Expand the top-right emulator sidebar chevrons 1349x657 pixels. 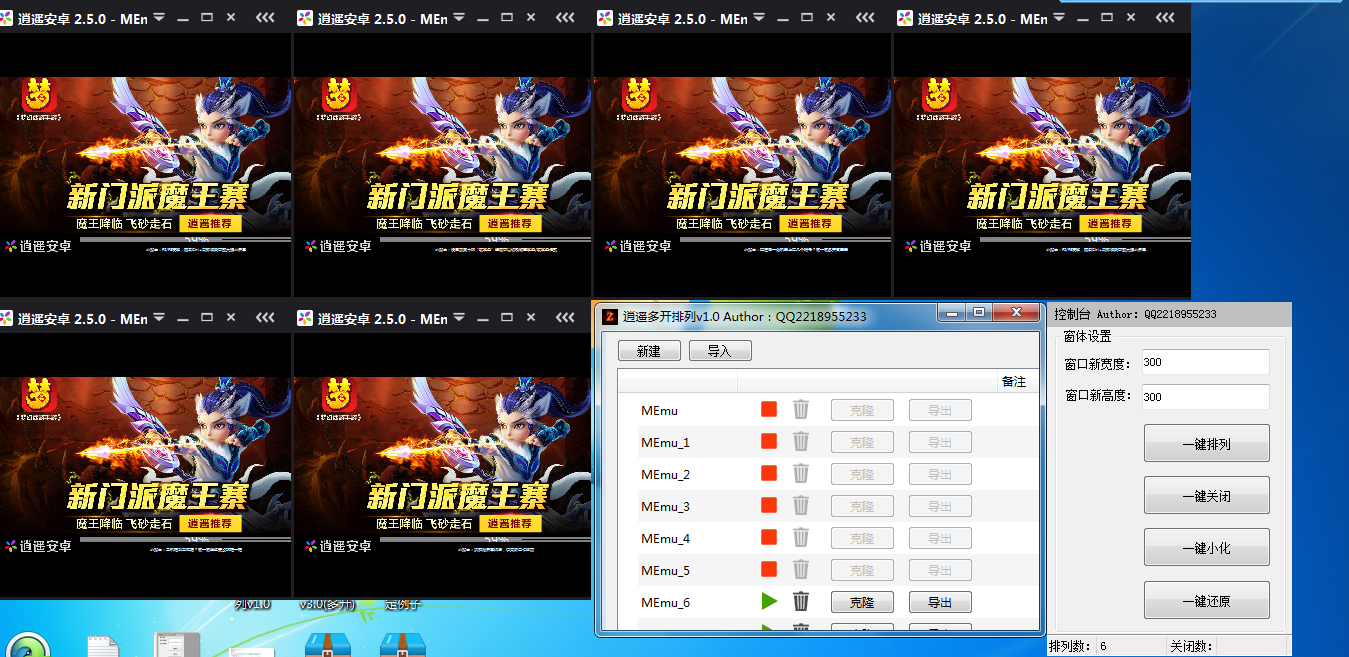pyautogui.click(x=1165, y=18)
